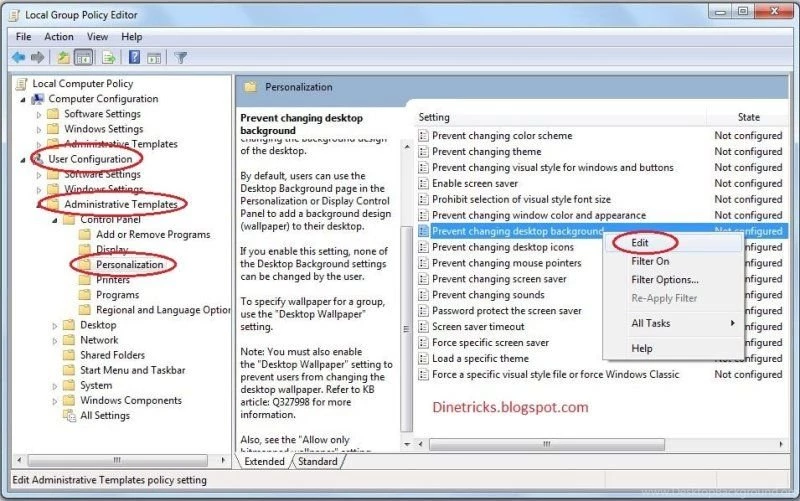
Task: Click the Export List toolbar icon
Action: click(x=109, y=57)
